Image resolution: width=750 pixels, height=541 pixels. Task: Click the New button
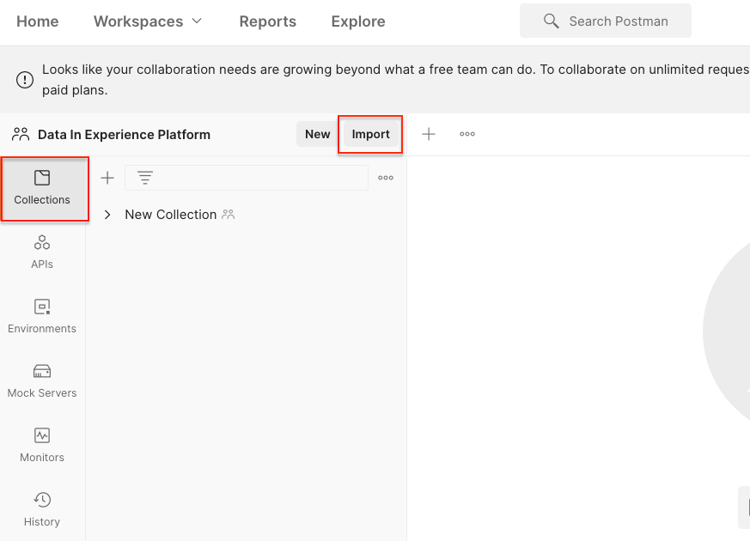318,134
